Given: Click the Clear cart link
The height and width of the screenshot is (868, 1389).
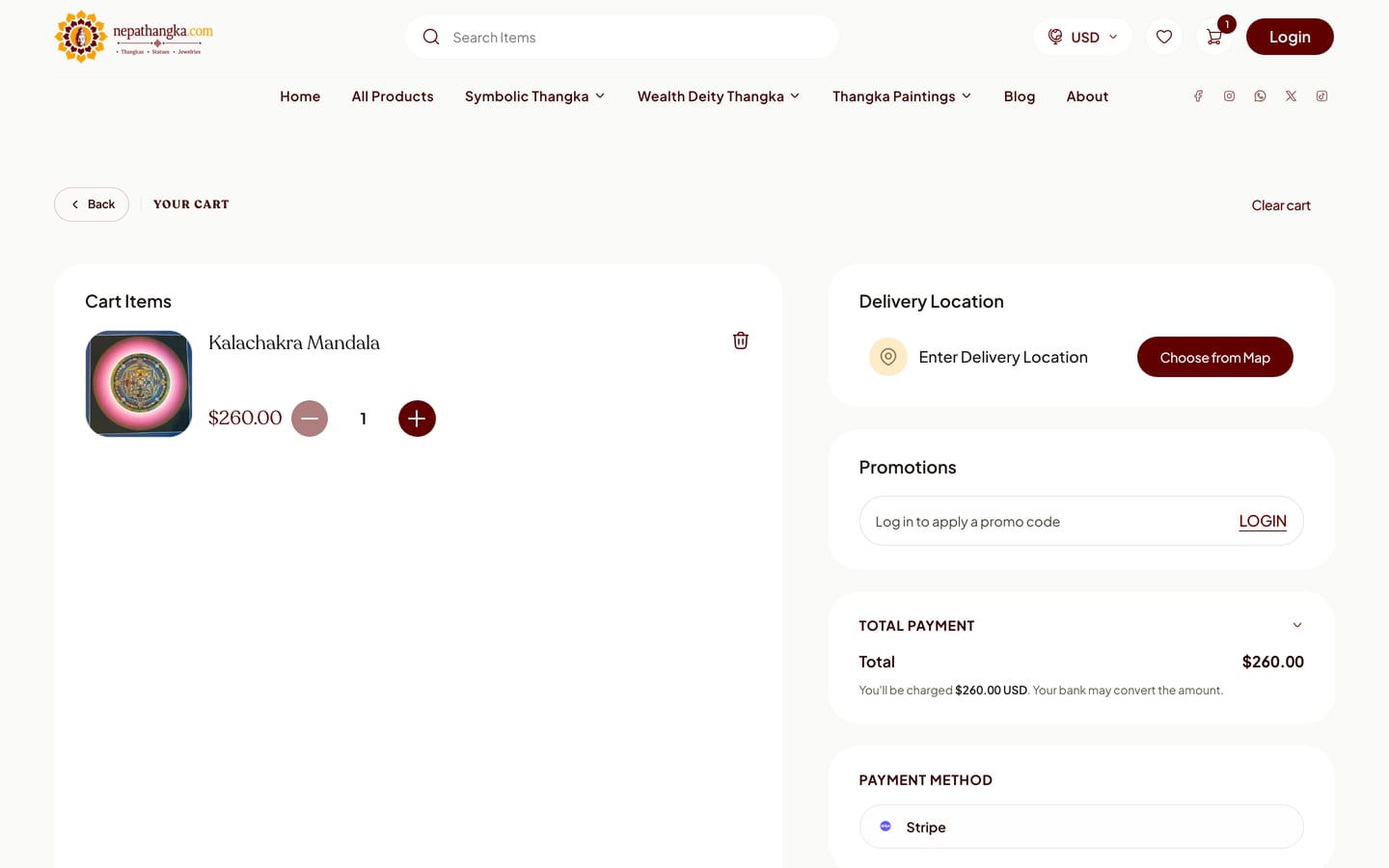Looking at the screenshot, I should tap(1281, 205).
